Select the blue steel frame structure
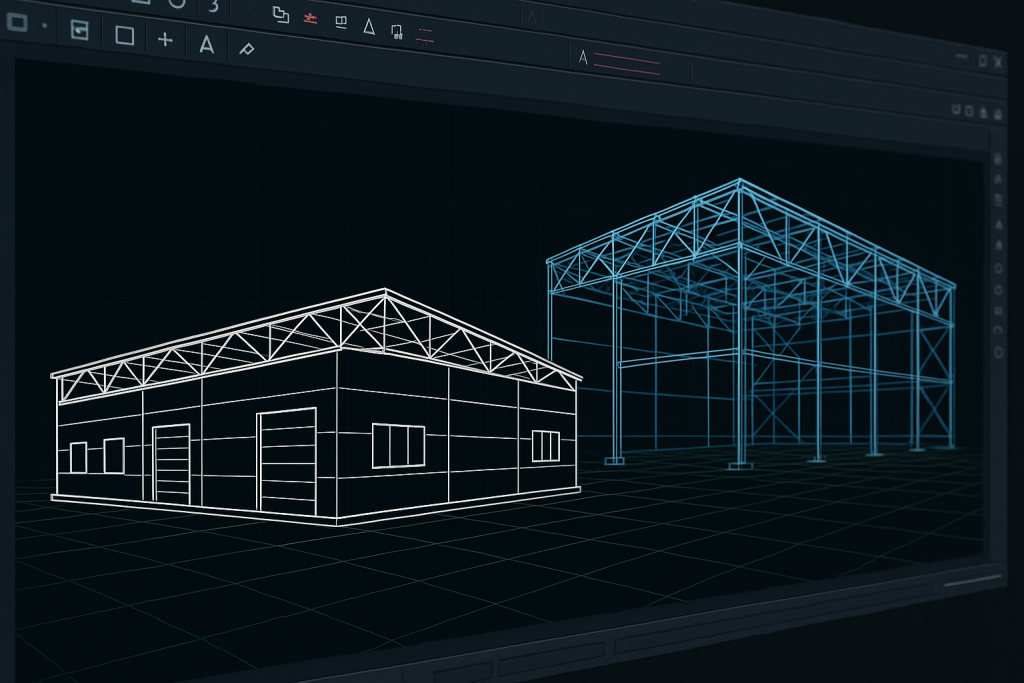The image size is (1024, 683). point(751,324)
